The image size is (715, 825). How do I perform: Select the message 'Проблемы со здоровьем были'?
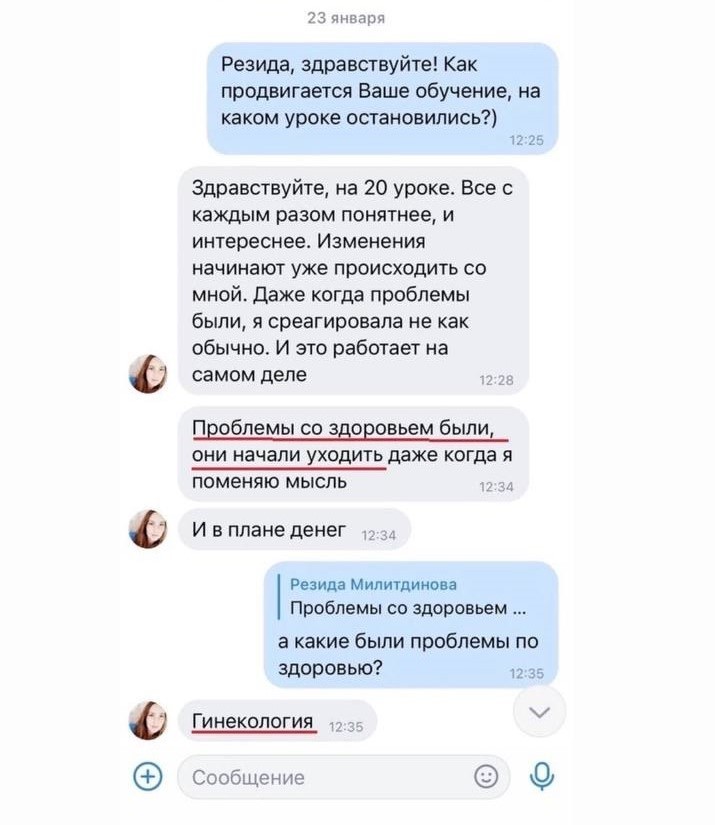click(x=353, y=454)
